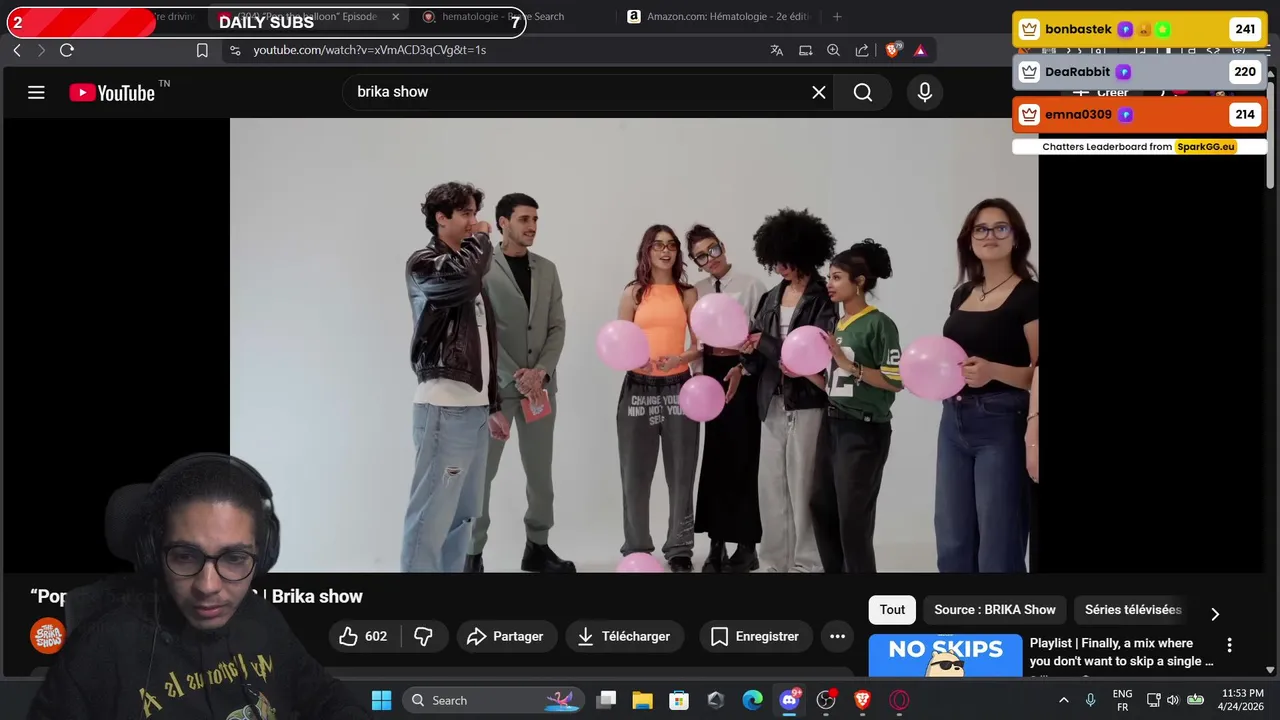Click the BRIKA Show channel avatar

point(47,636)
